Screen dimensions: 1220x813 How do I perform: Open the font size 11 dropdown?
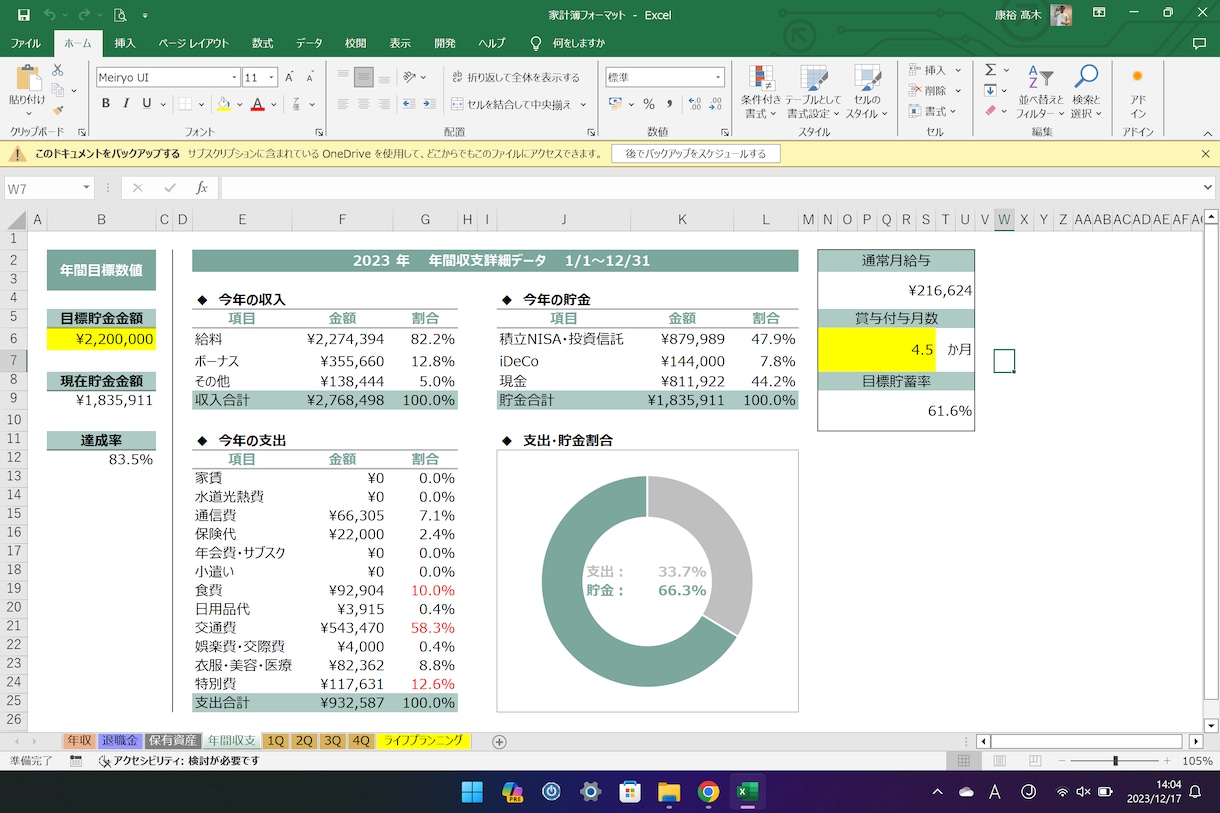coord(272,77)
